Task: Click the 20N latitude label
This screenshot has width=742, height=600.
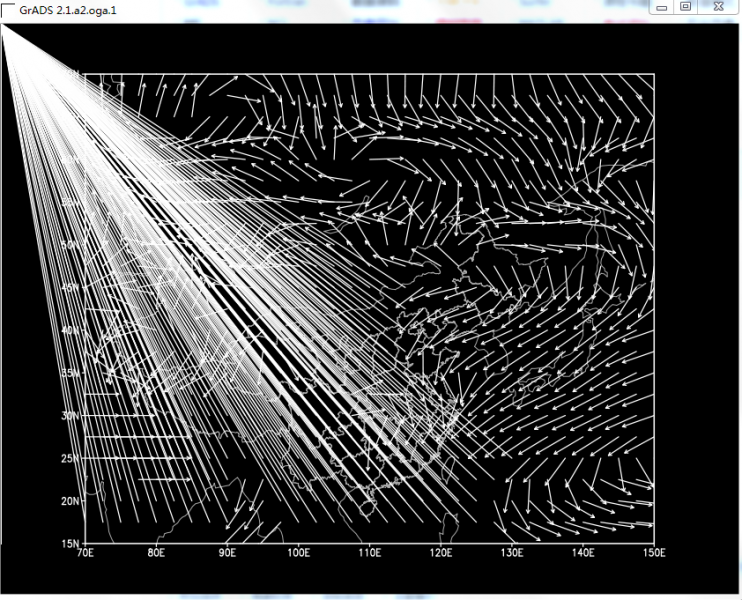Action: click(x=71, y=501)
